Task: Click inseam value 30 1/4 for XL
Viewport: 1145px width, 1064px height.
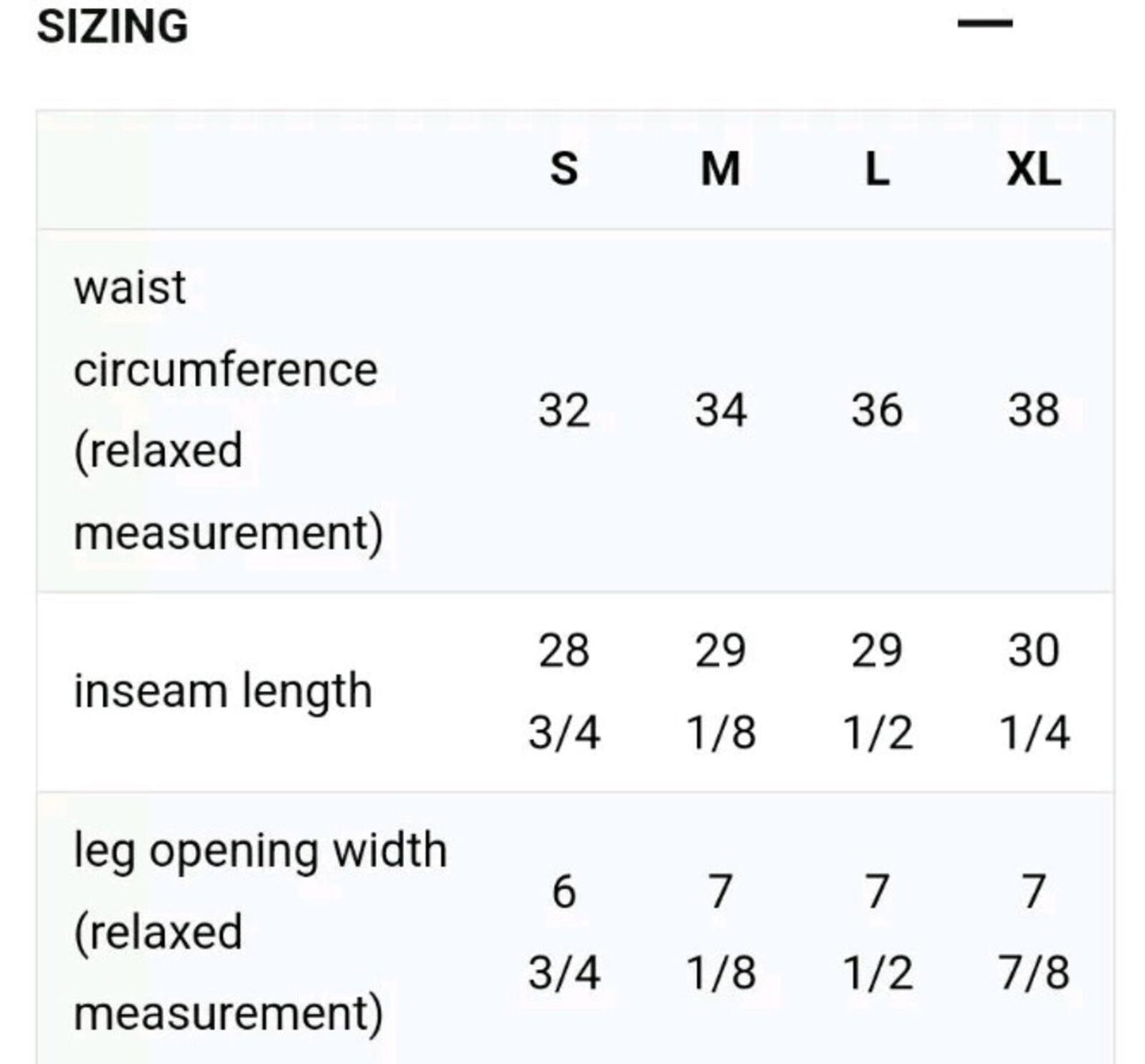Action: 1033,691
